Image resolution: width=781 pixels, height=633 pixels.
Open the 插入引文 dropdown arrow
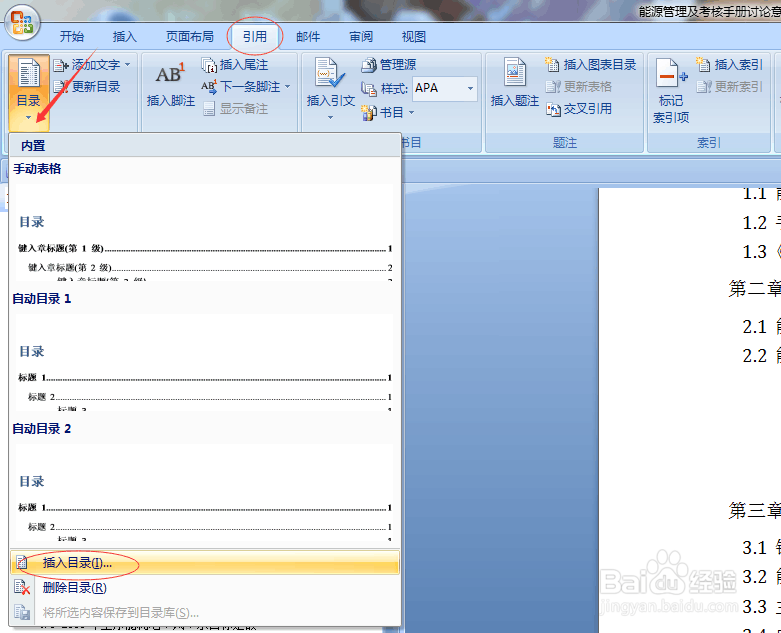click(x=330, y=118)
